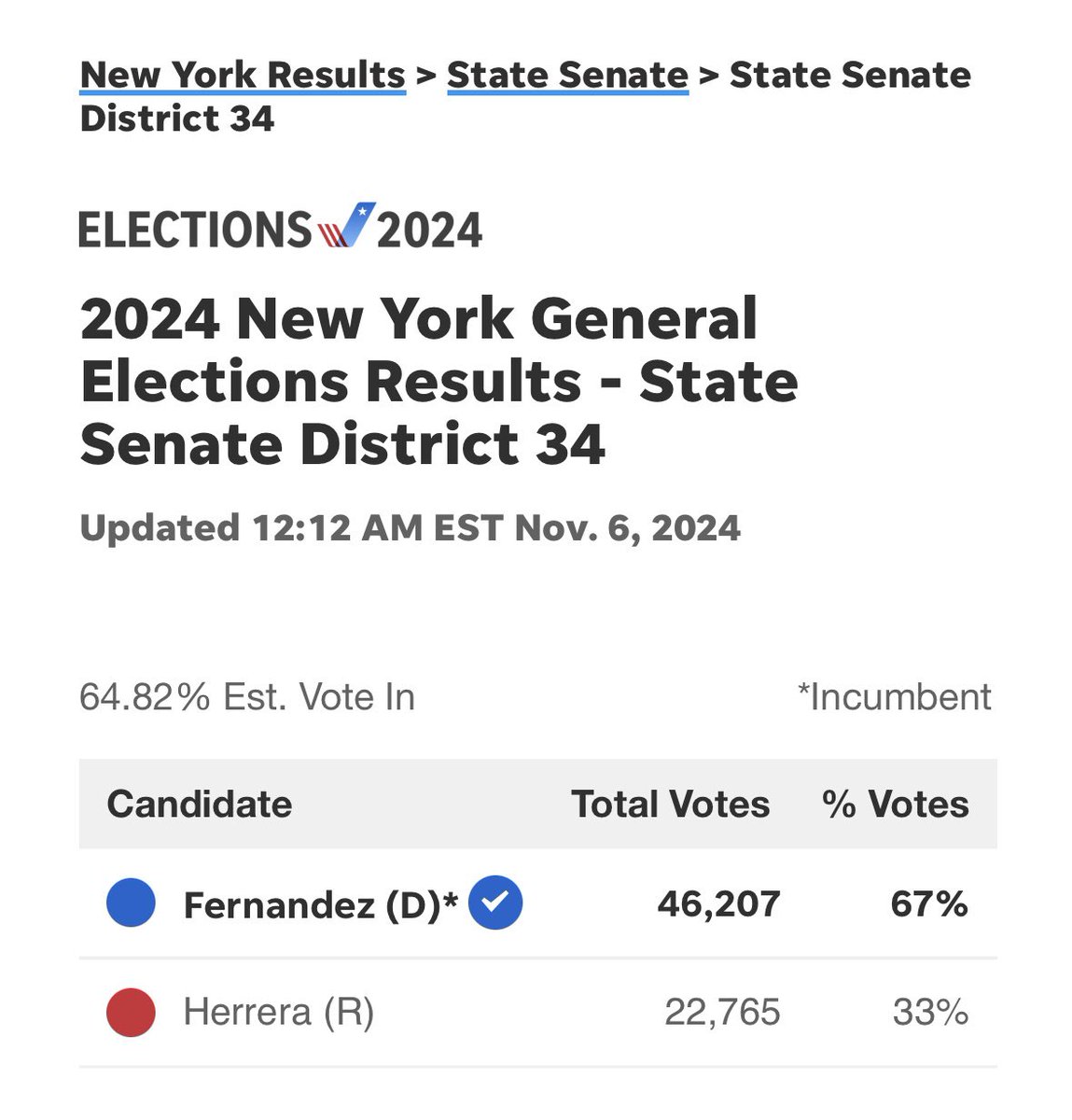Click Fernandez's 46,207 vote total

pos(718,903)
